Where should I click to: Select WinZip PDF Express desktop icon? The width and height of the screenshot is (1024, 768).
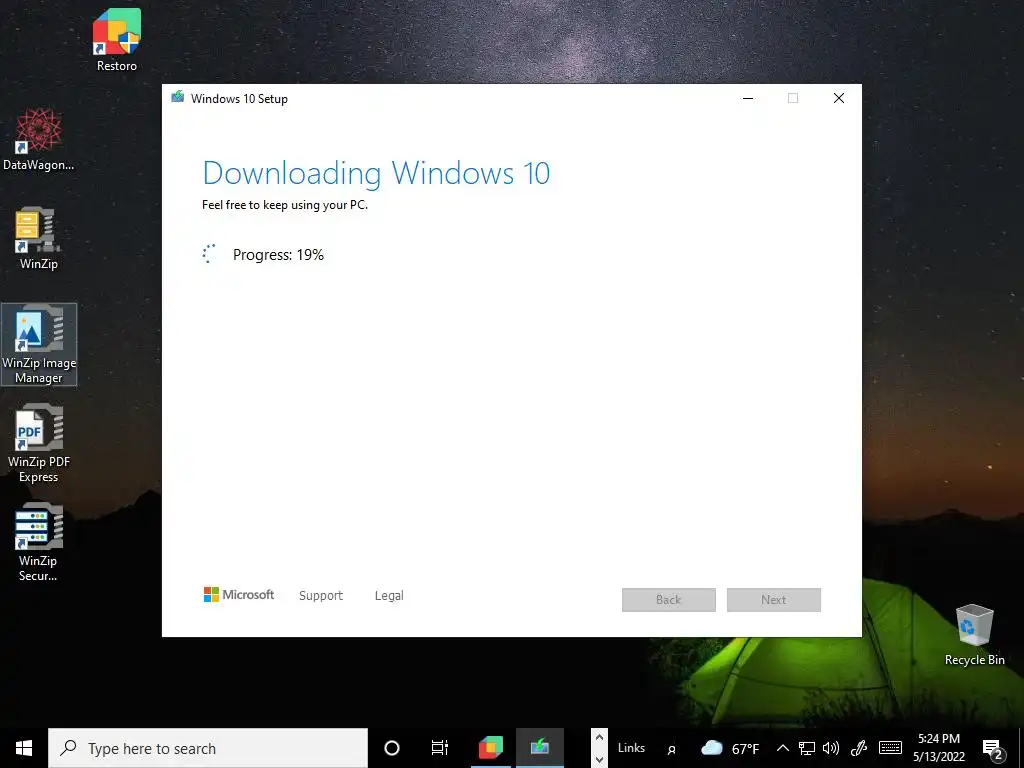click(x=39, y=443)
